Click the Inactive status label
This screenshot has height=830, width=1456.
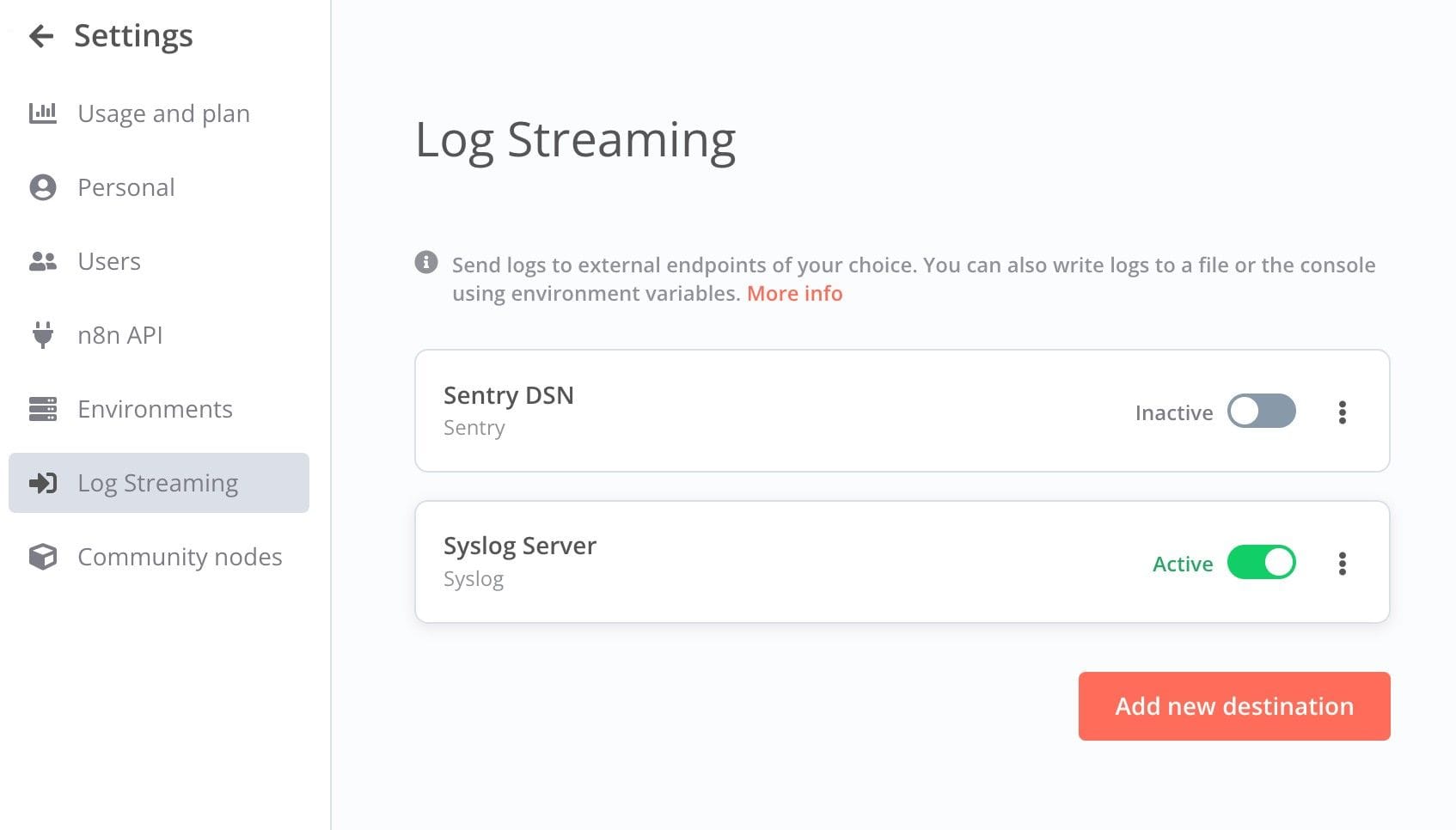[x=1173, y=413]
